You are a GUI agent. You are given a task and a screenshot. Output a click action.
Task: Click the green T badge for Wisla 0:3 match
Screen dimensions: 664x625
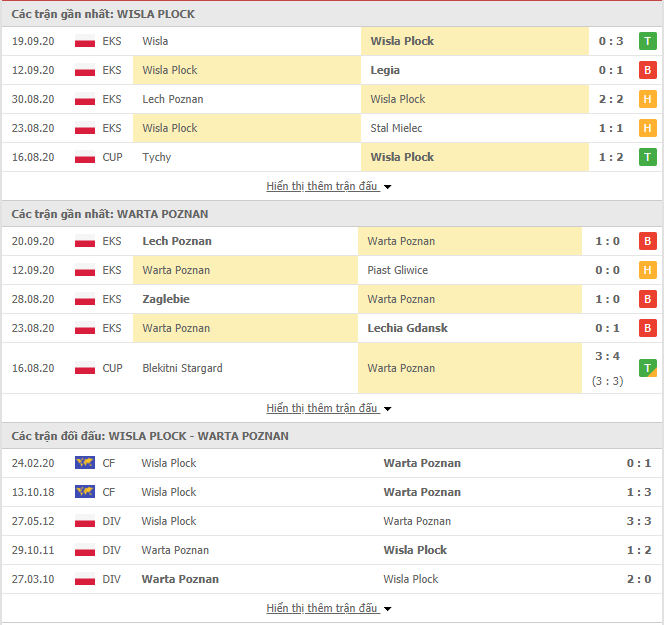coord(647,41)
